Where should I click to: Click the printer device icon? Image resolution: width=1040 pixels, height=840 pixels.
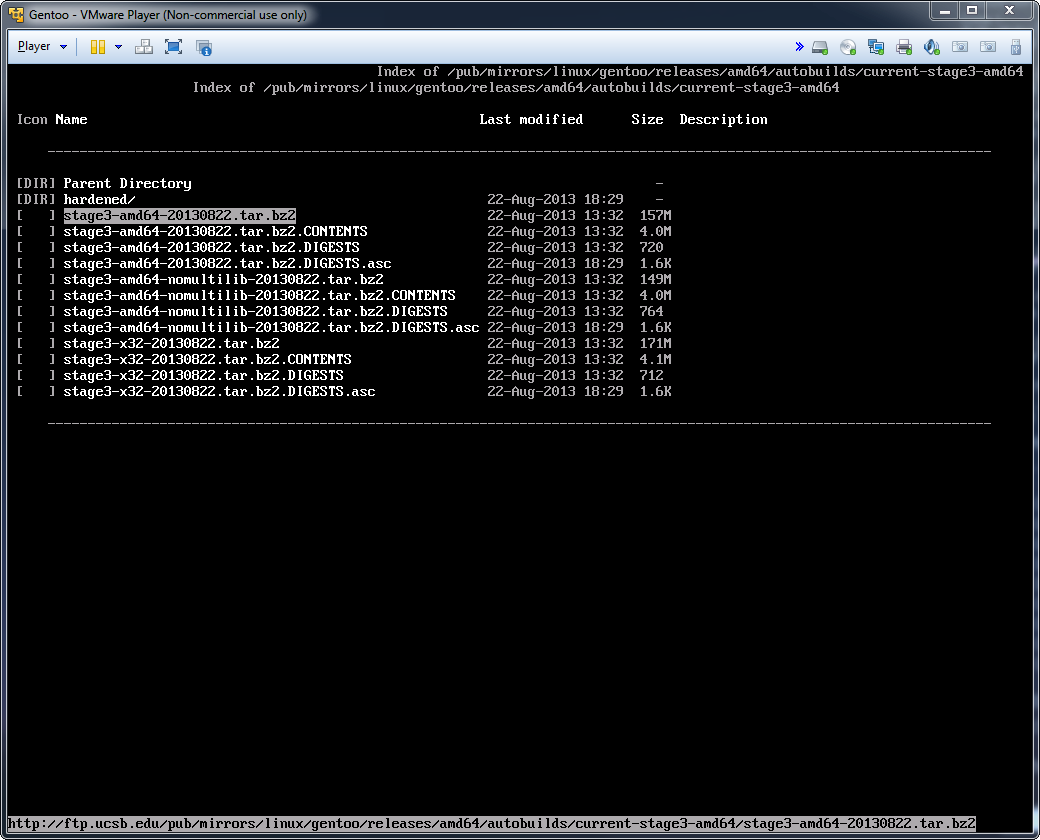tap(903, 47)
